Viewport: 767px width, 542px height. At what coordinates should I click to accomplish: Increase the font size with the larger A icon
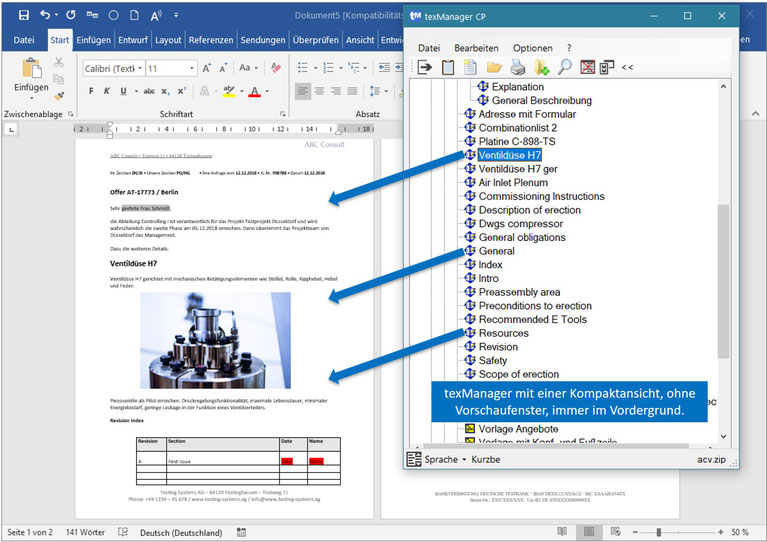(207, 68)
